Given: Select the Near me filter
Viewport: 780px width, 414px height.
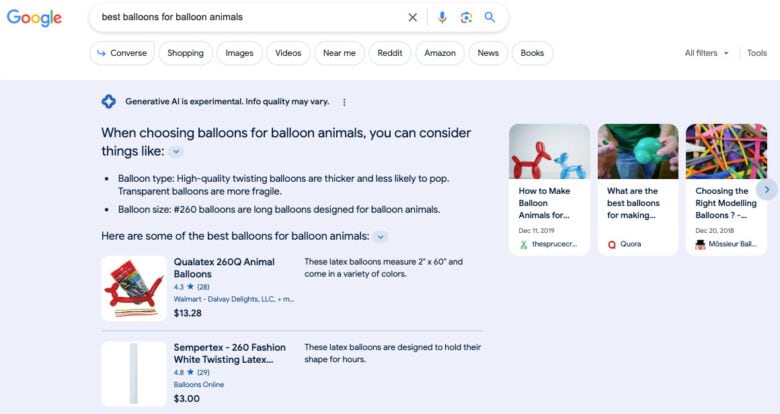Looking at the screenshot, I should (339, 53).
